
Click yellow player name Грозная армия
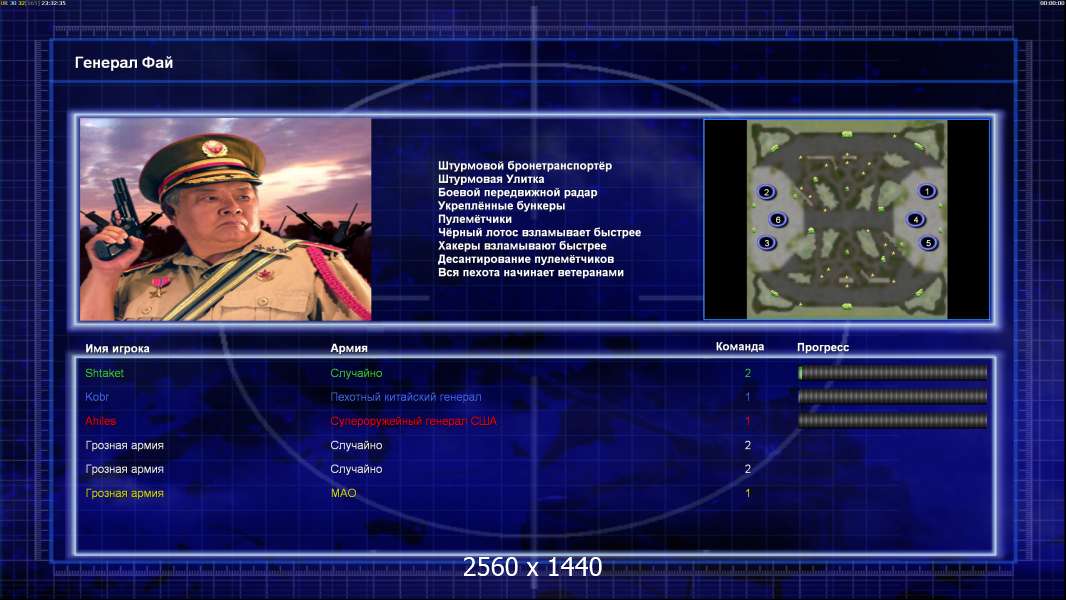124,493
